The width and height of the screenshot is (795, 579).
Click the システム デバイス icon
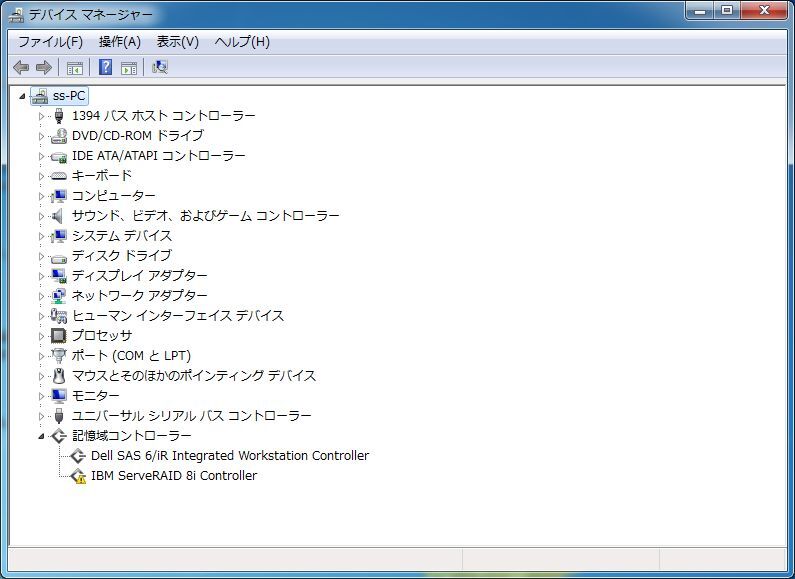point(59,236)
